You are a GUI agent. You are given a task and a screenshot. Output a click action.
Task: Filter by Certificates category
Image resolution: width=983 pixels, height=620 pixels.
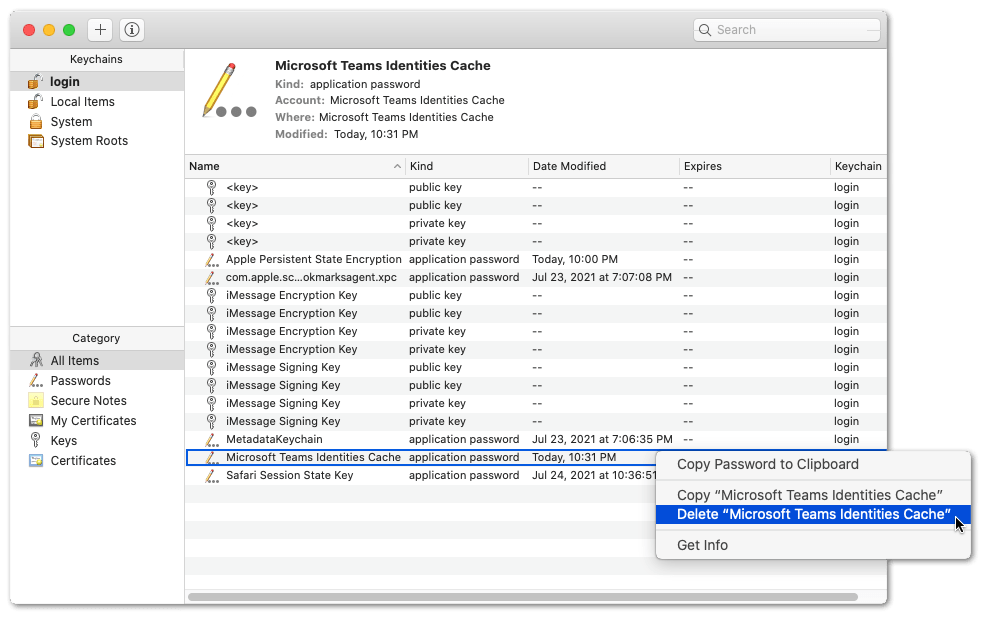pos(97,461)
